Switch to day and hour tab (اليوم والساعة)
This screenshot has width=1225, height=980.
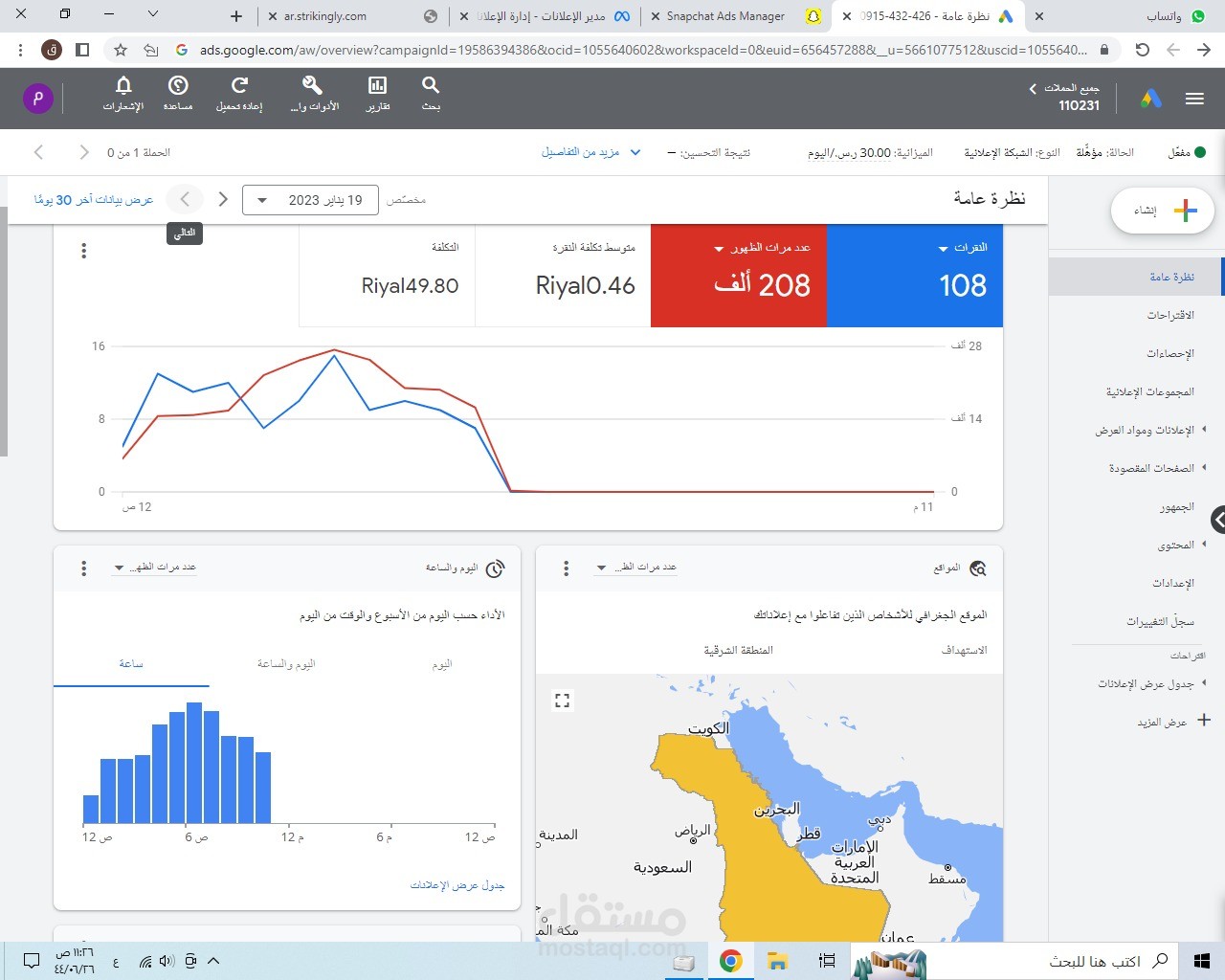[x=286, y=663]
